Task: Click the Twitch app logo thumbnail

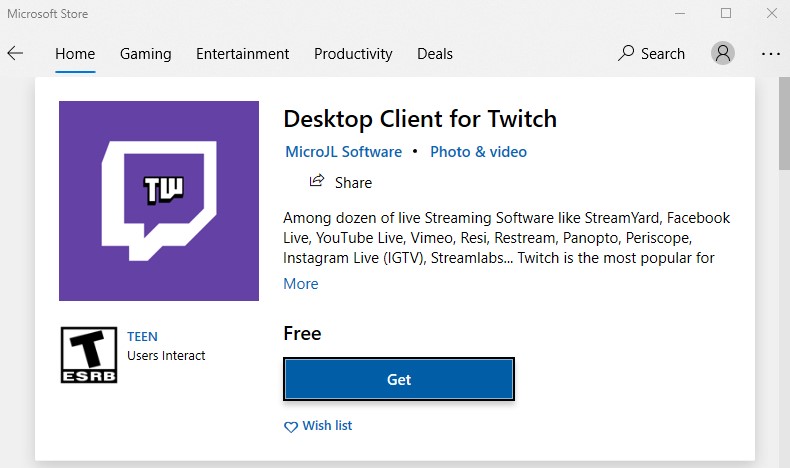Action: tap(159, 201)
